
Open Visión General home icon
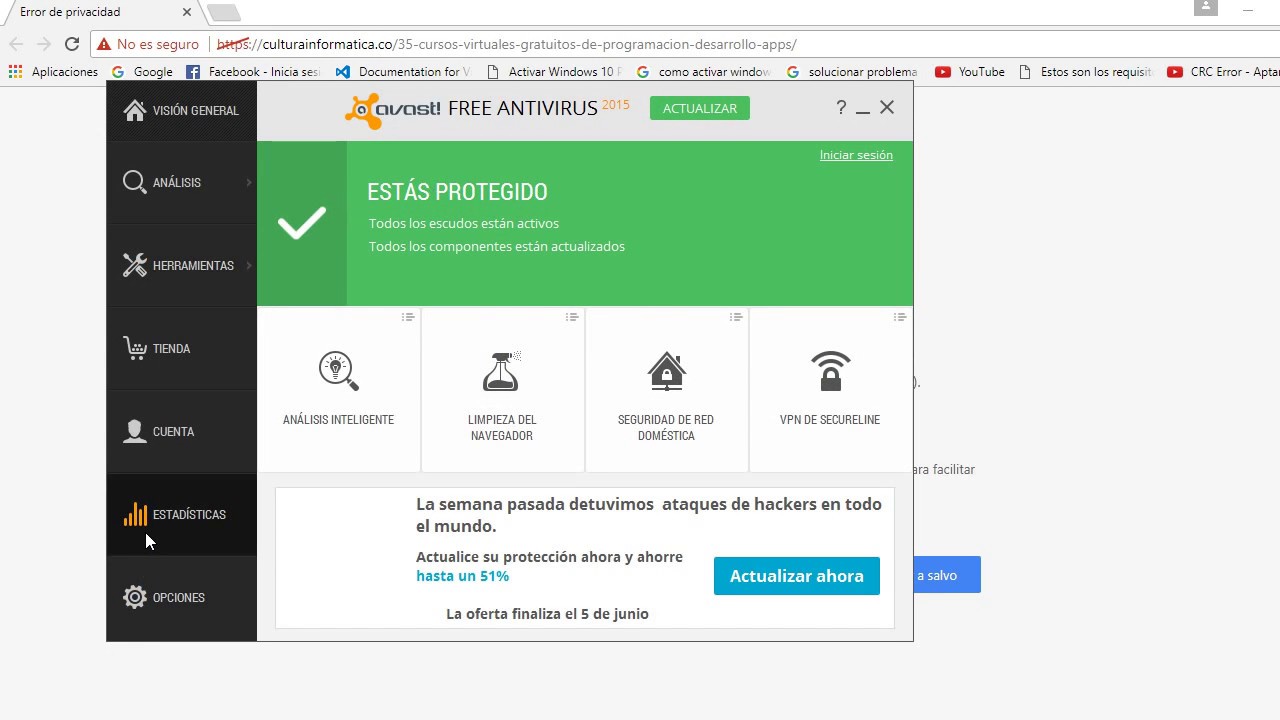coord(134,110)
